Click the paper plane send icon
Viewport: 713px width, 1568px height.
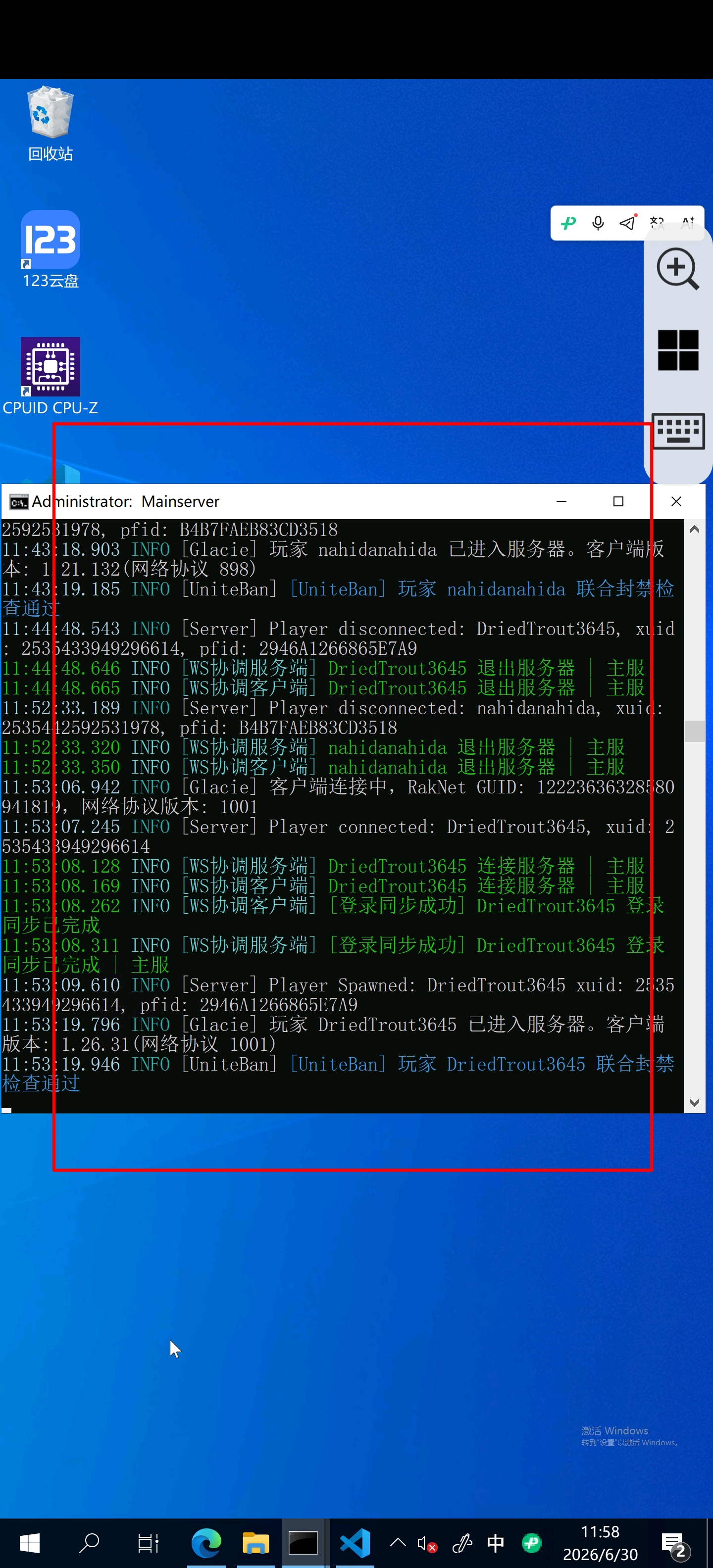(627, 223)
